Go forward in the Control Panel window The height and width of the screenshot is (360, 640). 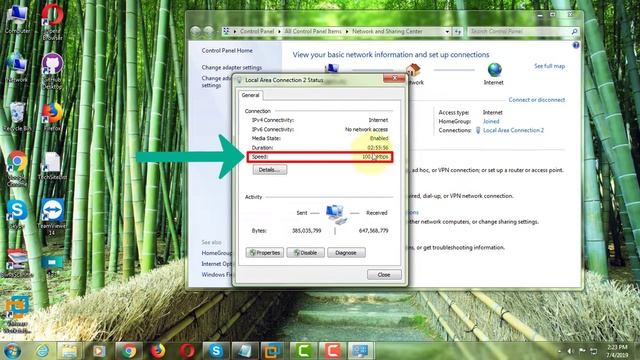[x=209, y=31]
